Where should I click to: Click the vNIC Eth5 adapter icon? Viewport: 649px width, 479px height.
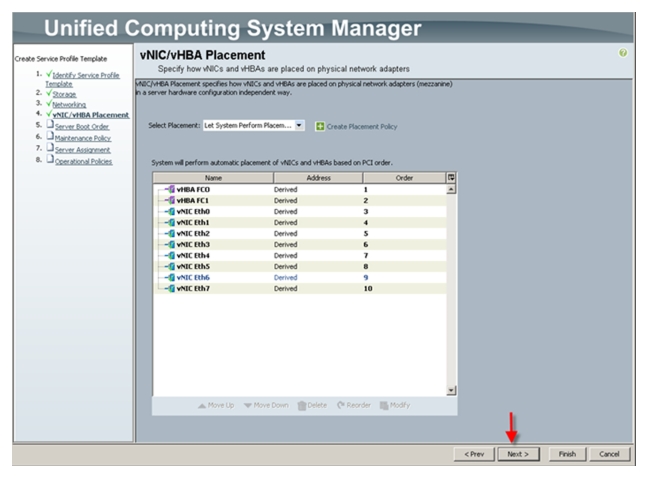pos(171,266)
